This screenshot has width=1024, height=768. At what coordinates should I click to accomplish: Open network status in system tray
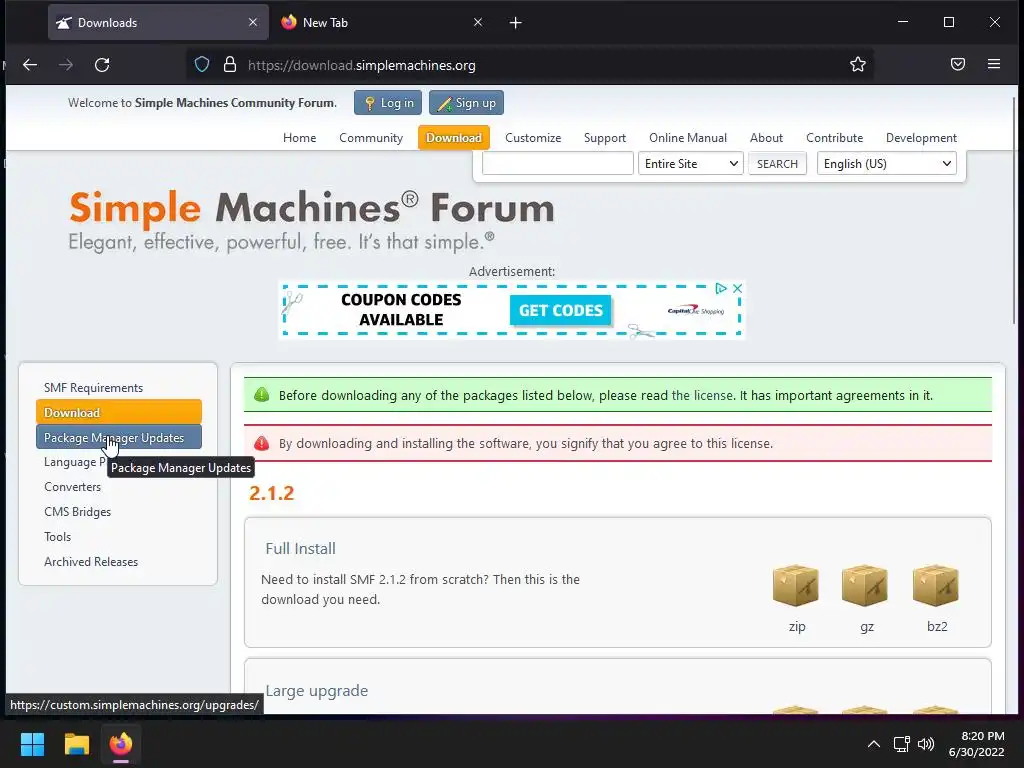point(902,744)
